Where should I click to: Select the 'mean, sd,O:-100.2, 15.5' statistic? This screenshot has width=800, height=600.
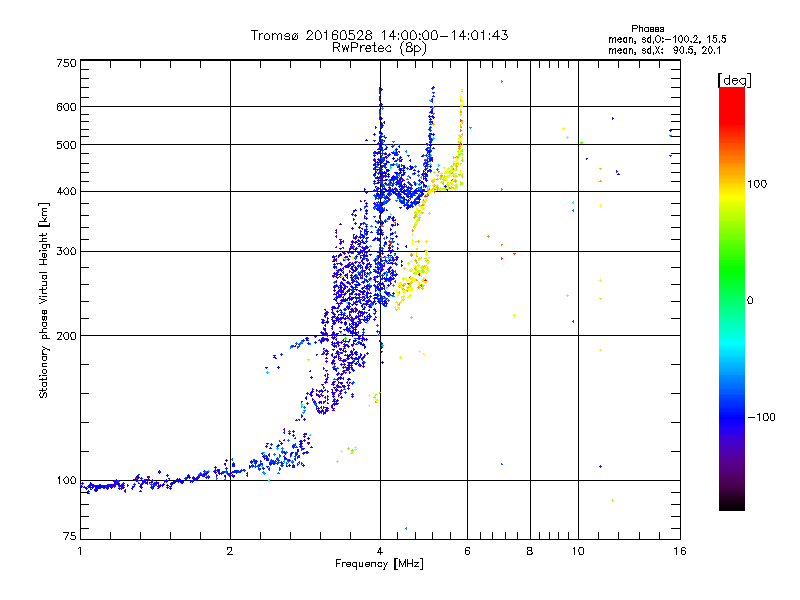click(667, 39)
